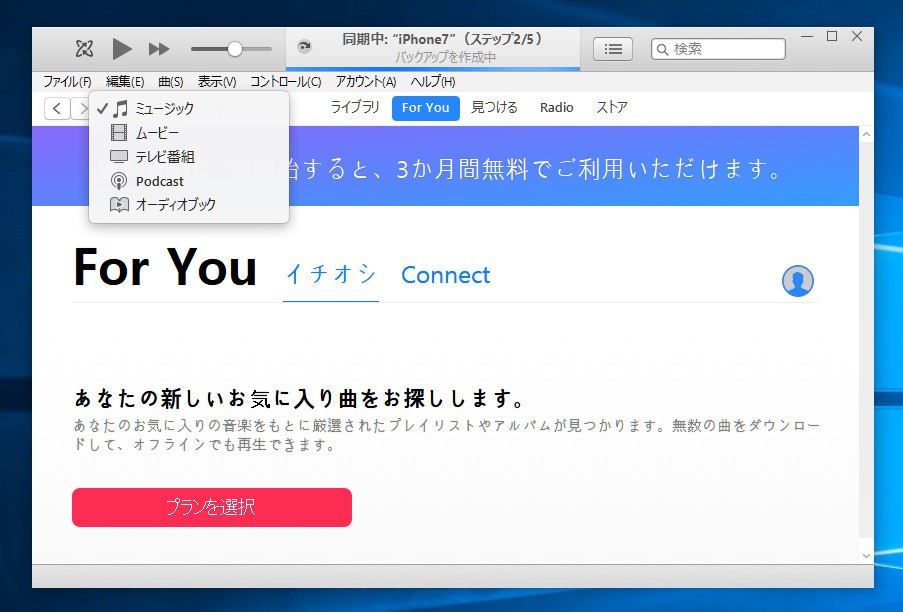Maximize the iTunes window
The height and width of the screenshot is (612, 903).
pos(832,36)
